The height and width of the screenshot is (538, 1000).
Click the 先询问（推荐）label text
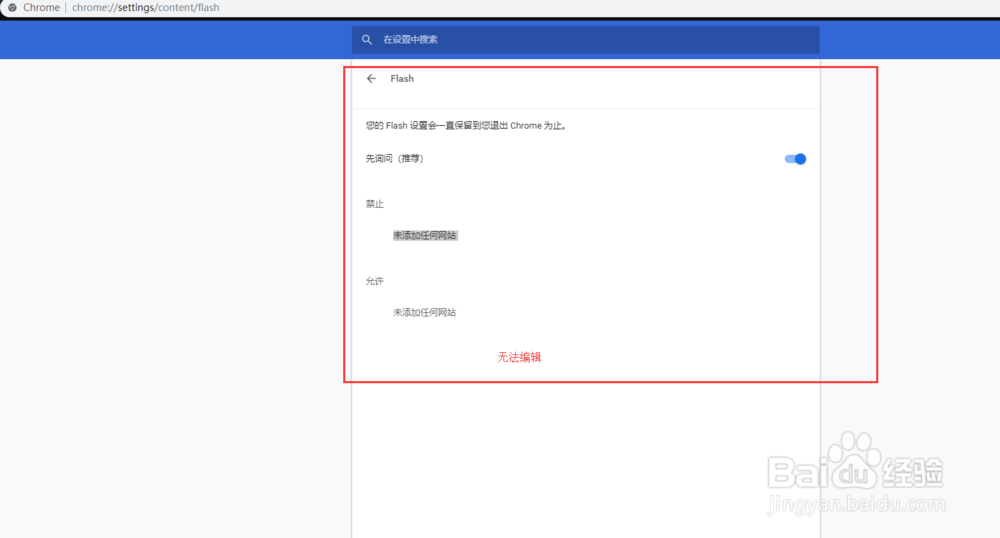click(395, 158)
